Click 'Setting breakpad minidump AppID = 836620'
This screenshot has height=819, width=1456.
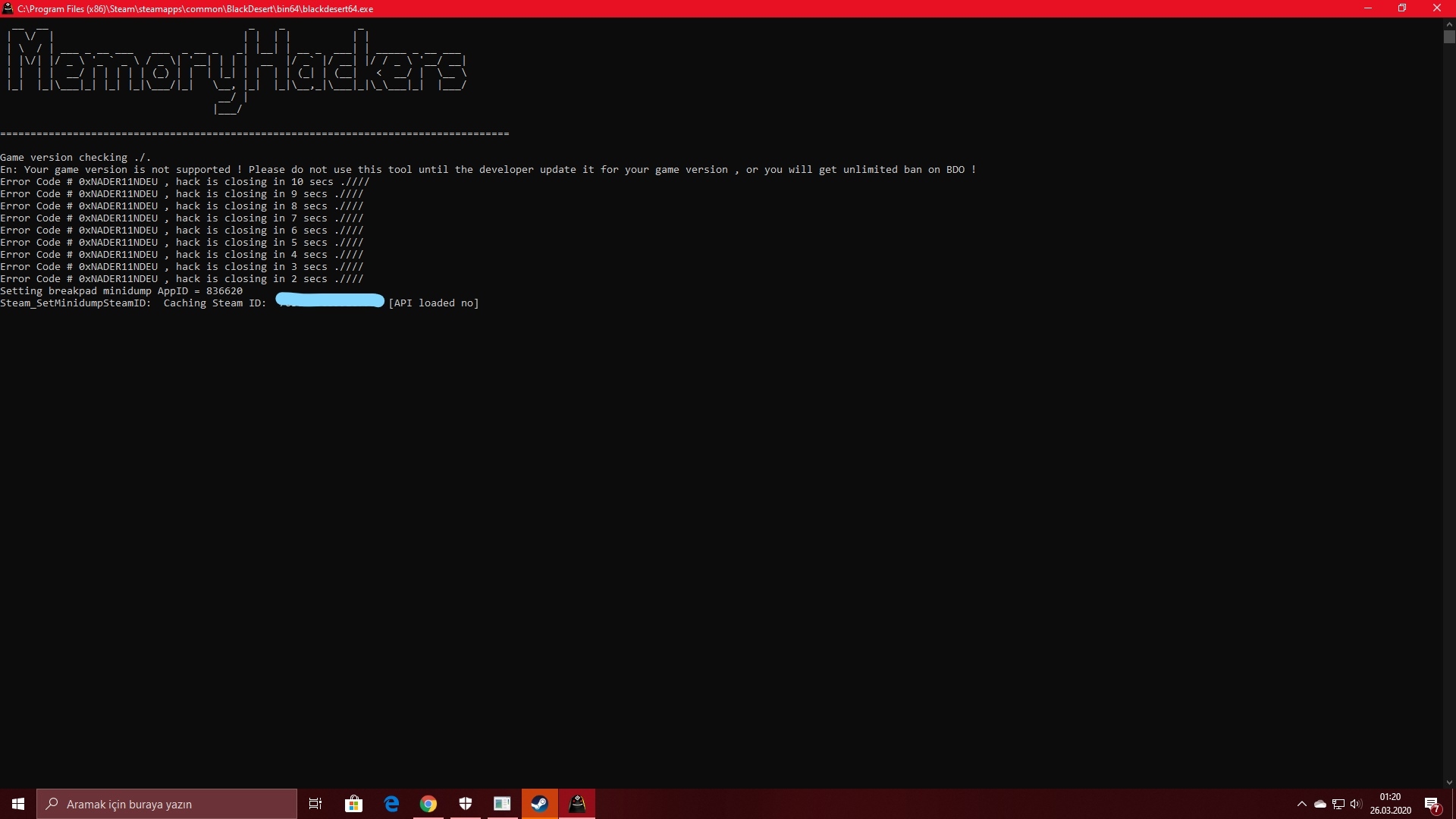tap(121, 291)
